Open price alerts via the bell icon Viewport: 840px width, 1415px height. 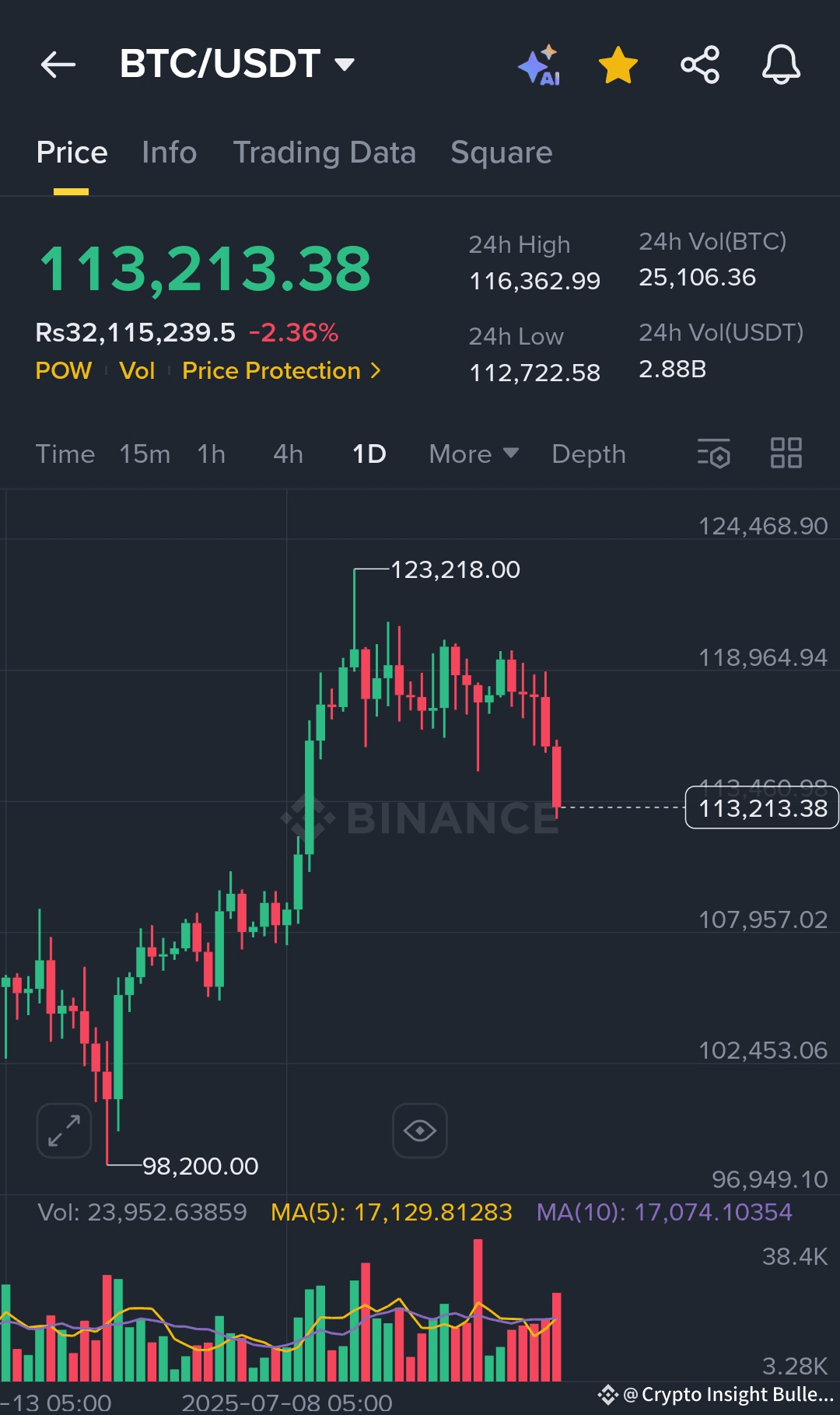coord(781,65)
